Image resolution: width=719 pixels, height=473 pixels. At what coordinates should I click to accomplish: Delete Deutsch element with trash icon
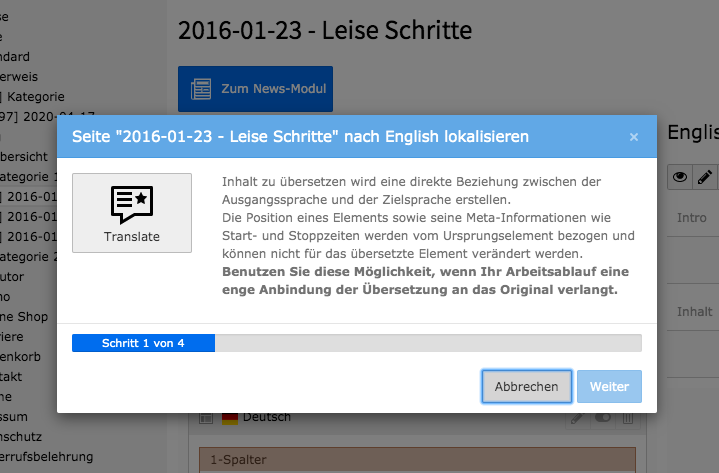pyautogui.click(x=628, y=418)
